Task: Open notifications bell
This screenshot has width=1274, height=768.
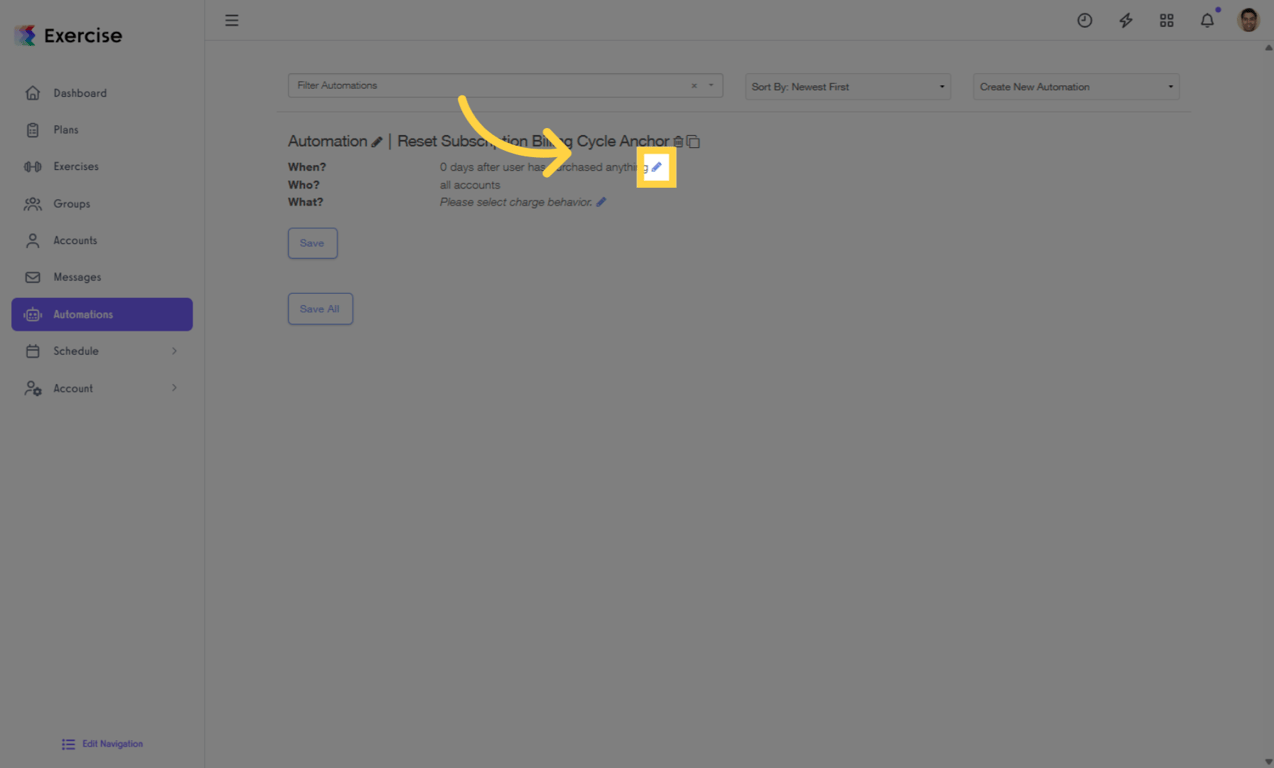Action: pos(1207,20)
